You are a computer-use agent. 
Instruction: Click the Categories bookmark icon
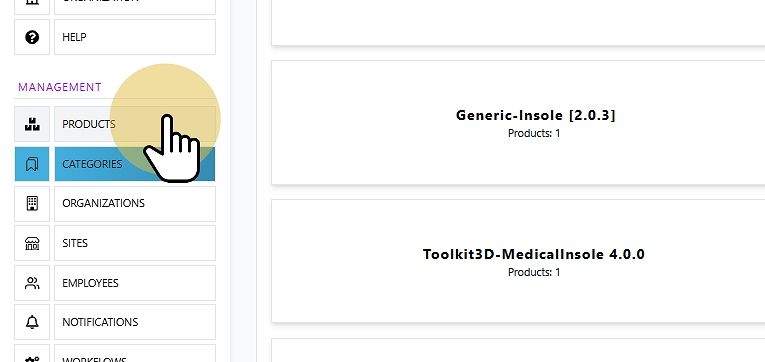[x=32, y=164]
